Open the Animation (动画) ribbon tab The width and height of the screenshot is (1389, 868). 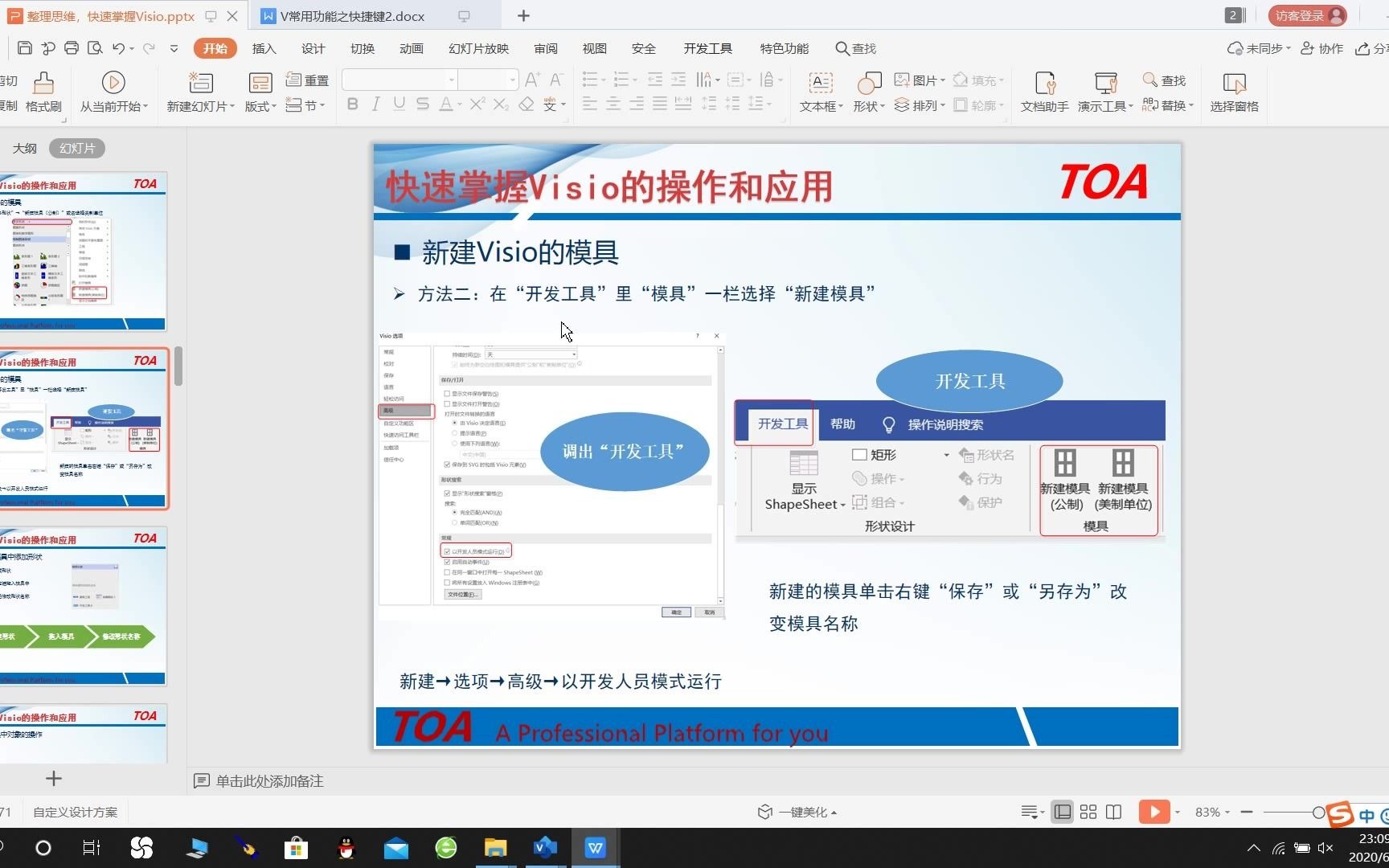411,48
